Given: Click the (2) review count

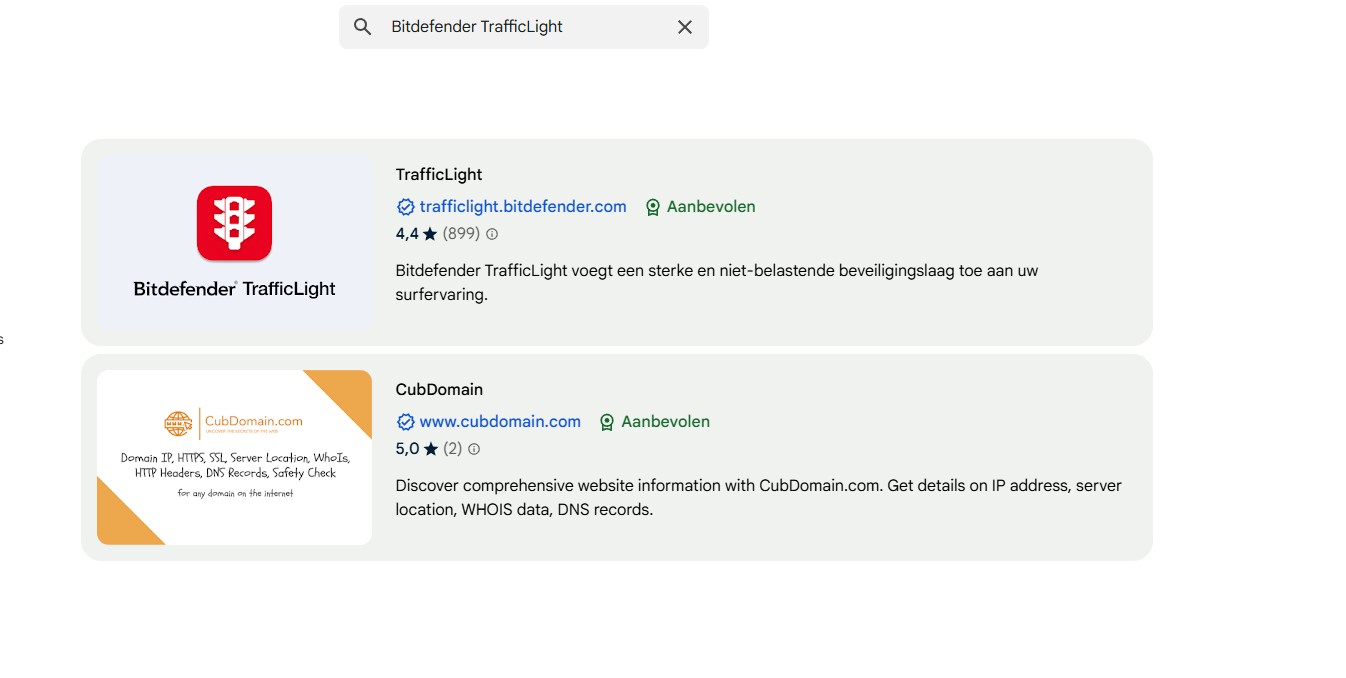Looking at the screenshot, I should click(x=452, y=449).
